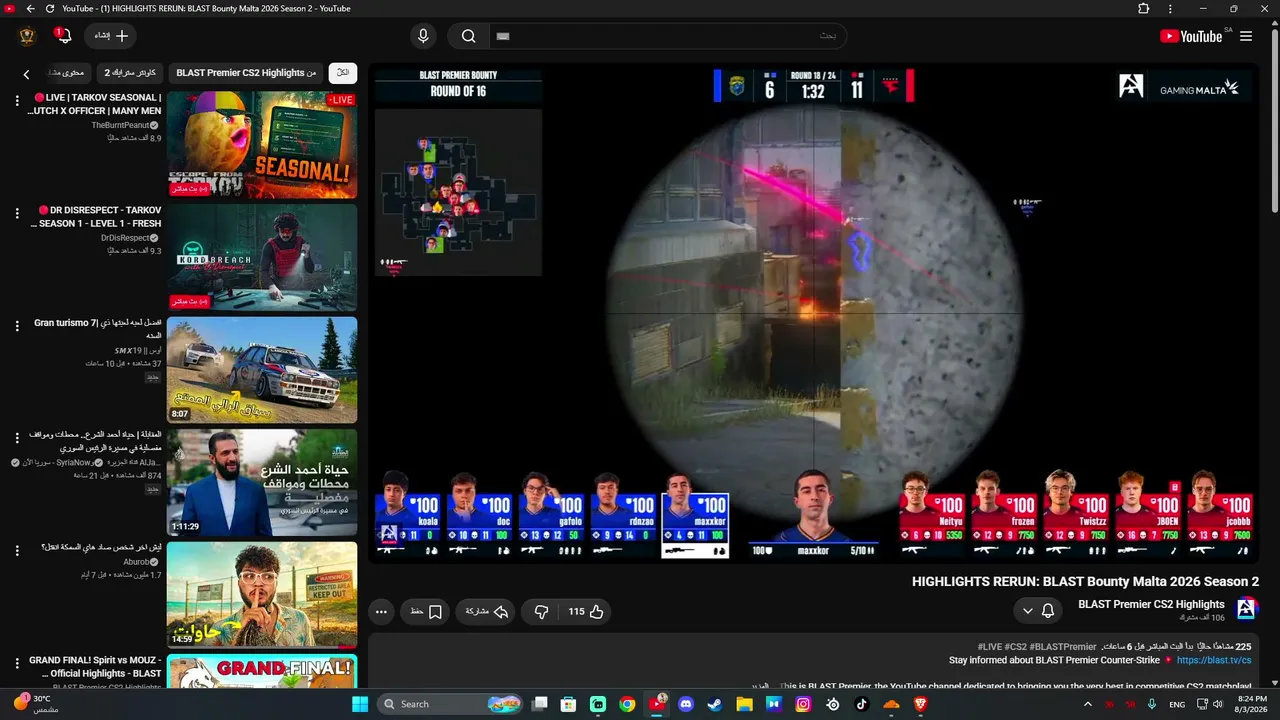Open the YouTube guide hamburger menu
Viewport: 1280px width, 720px height.
click(1246, 36)
